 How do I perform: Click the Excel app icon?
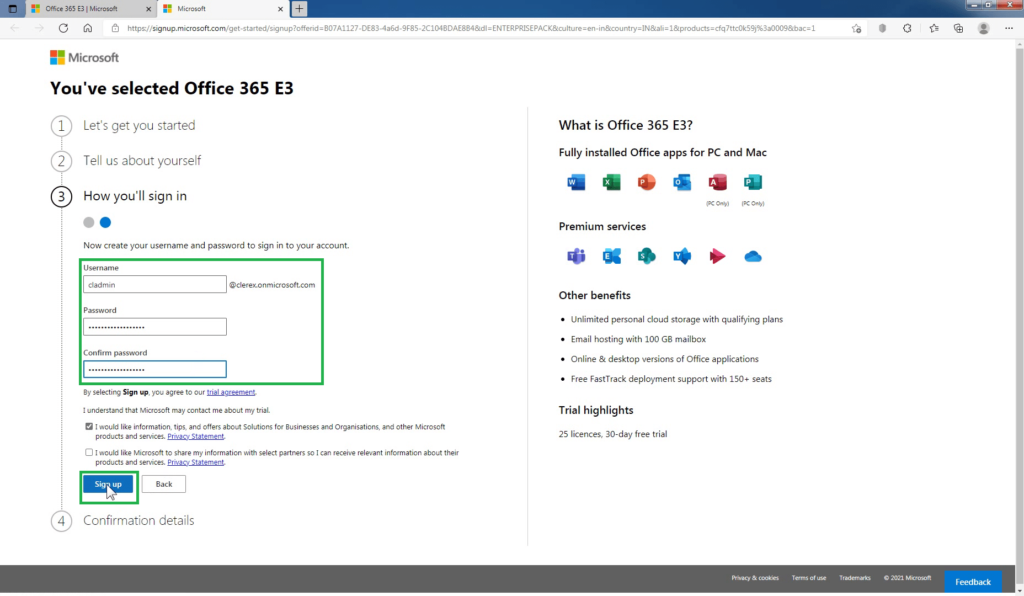click(x=611, y=182)
